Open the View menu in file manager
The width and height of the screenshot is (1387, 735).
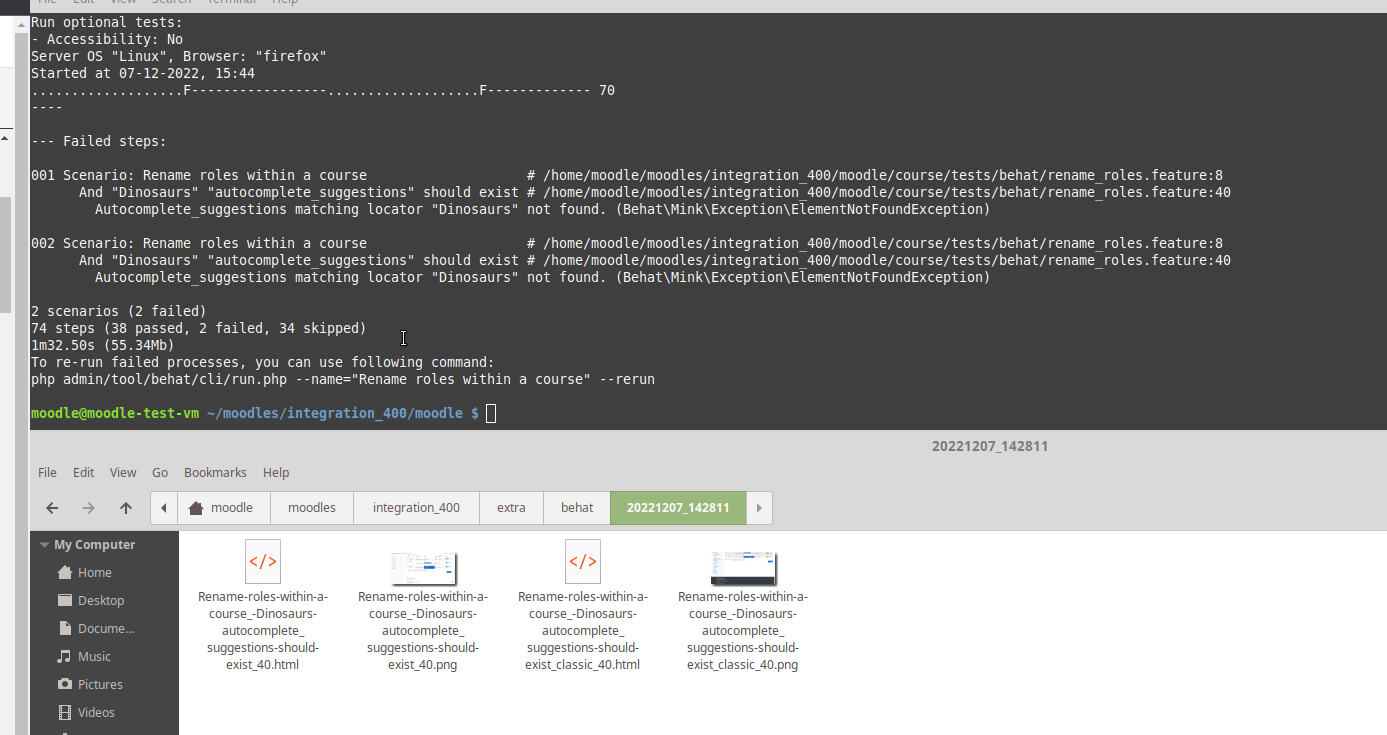pos(123,472)
